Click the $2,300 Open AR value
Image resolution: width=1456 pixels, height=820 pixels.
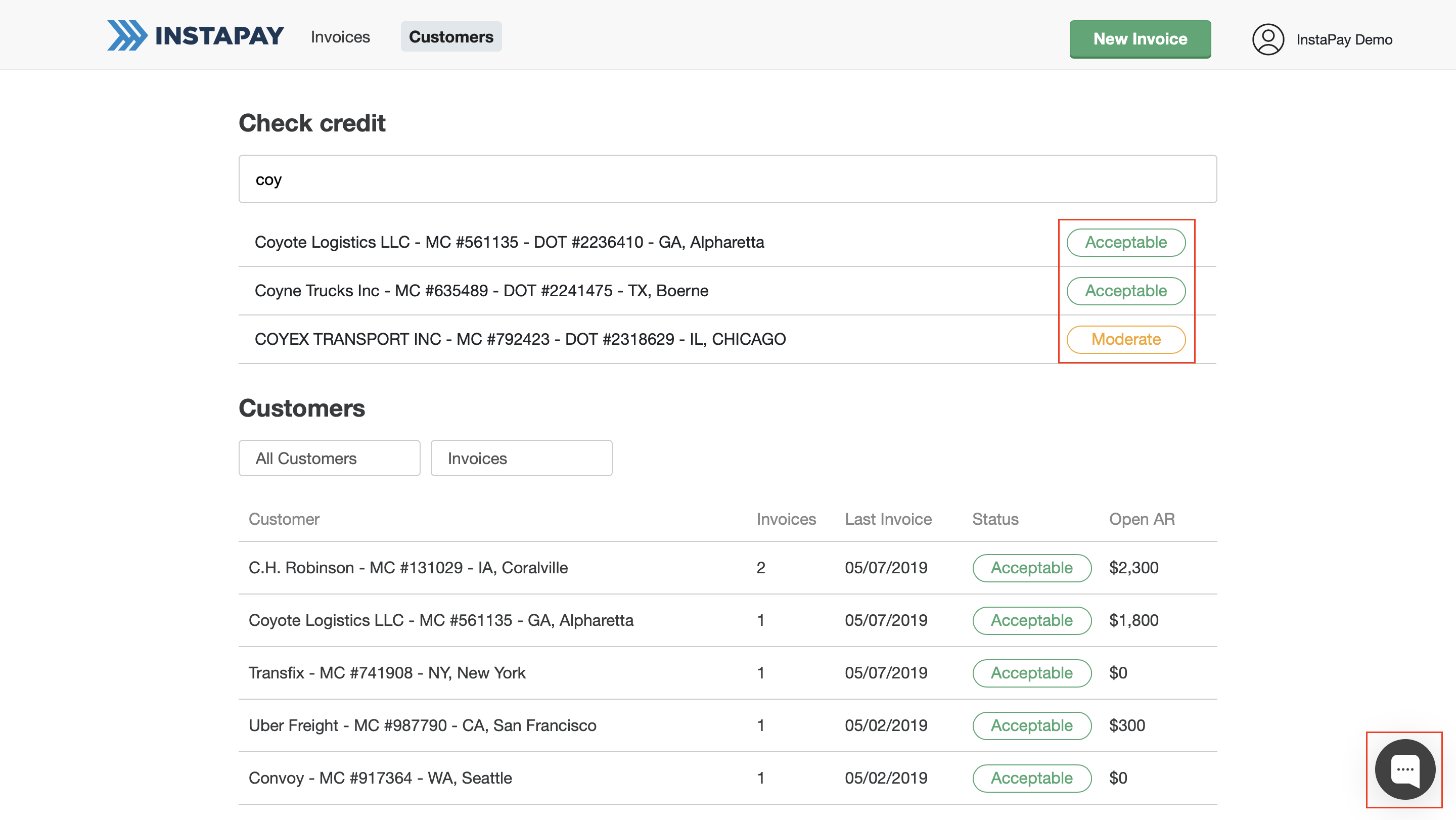(x=1133, y=568)
